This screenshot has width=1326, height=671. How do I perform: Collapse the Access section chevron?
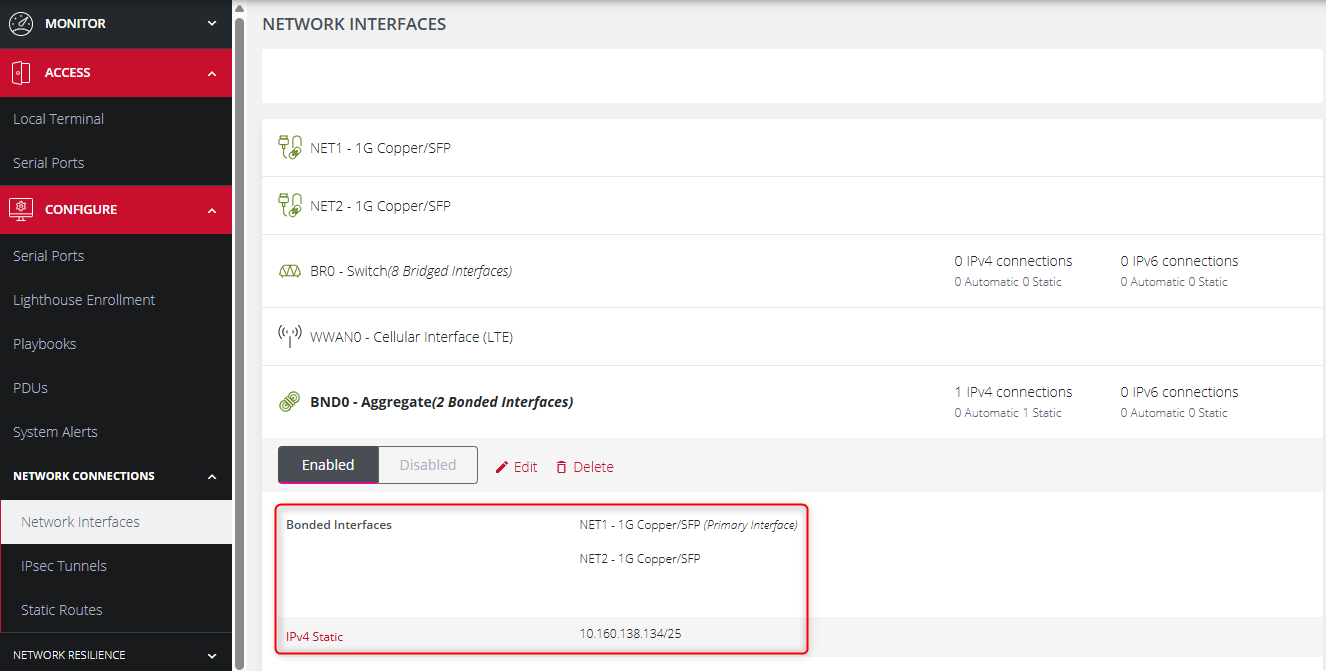pyautogui.click(x=212, y=73)
